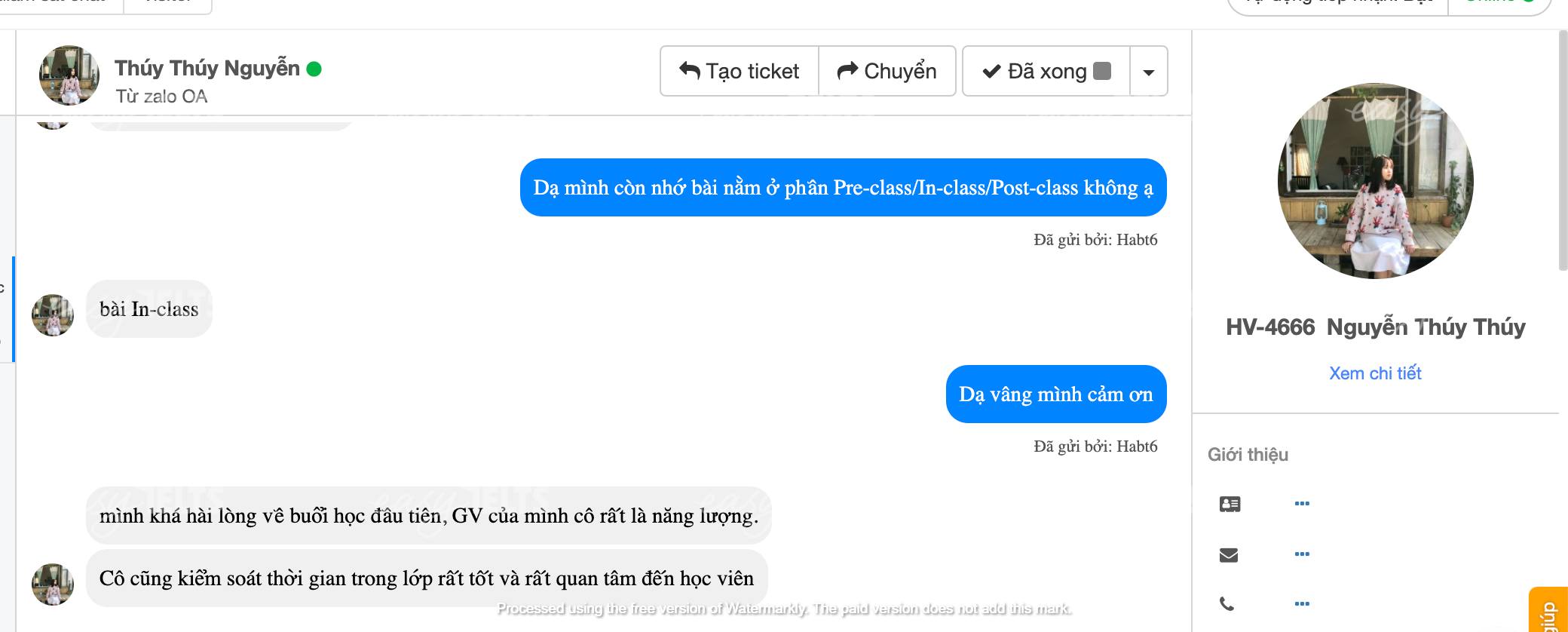
Task: Click the Chuyển button
Action: click(887, 71)
